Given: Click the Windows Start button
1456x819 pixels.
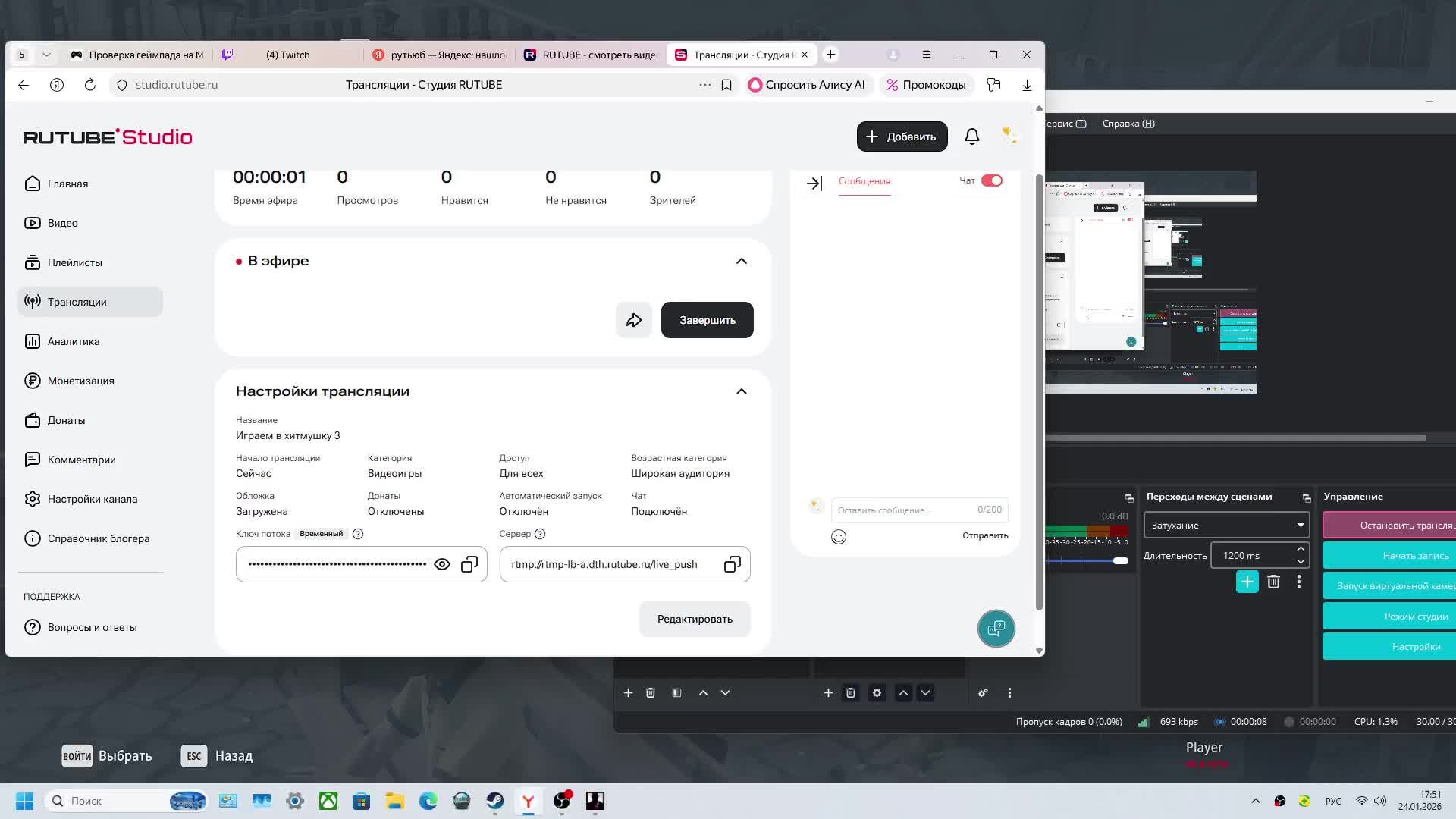Looking at the screenshot, I should pos(25,801).
